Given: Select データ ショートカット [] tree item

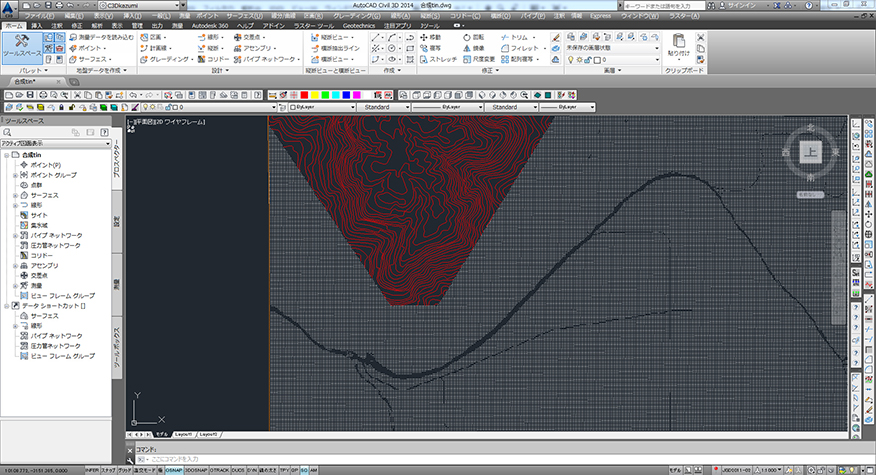Looking at the screenshot, I should [x=53, y=306].
